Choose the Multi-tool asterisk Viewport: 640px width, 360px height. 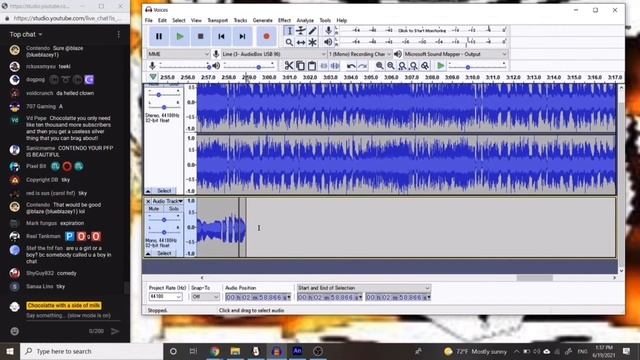point(313,42)
